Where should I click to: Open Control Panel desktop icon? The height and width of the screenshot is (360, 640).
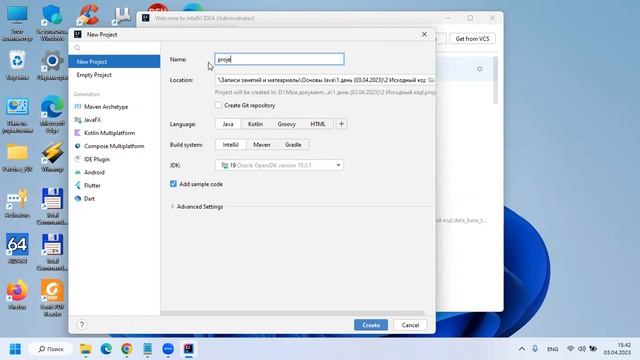[17, 115]
